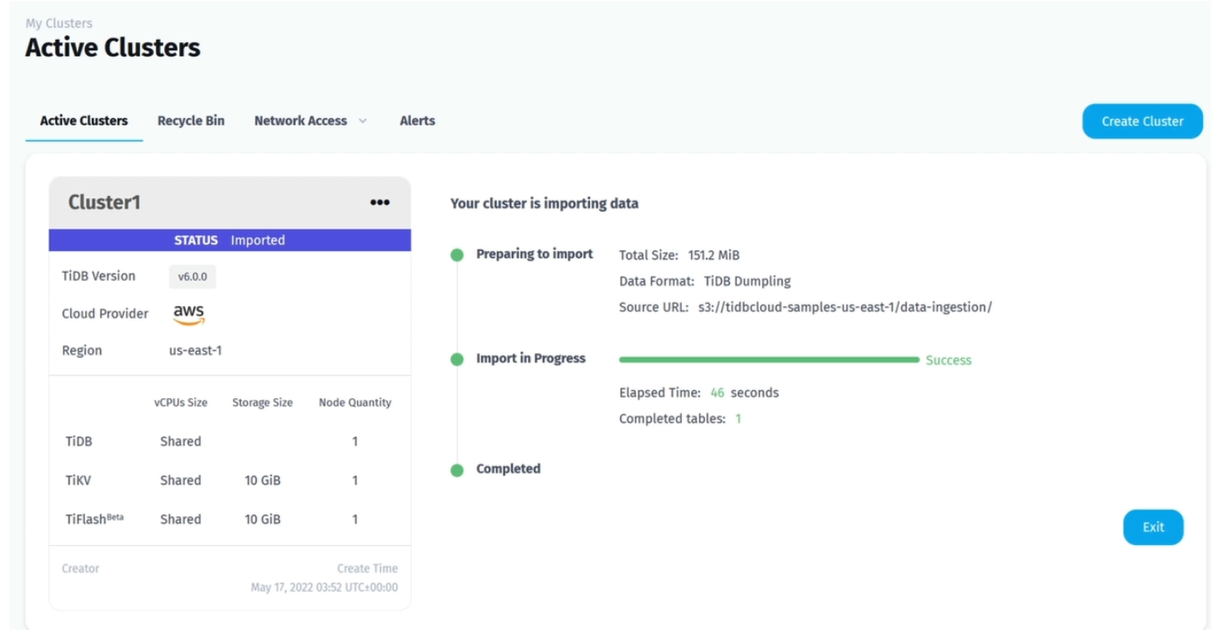
Task: Click the Preparing to import green step dot
Action: 457,255
